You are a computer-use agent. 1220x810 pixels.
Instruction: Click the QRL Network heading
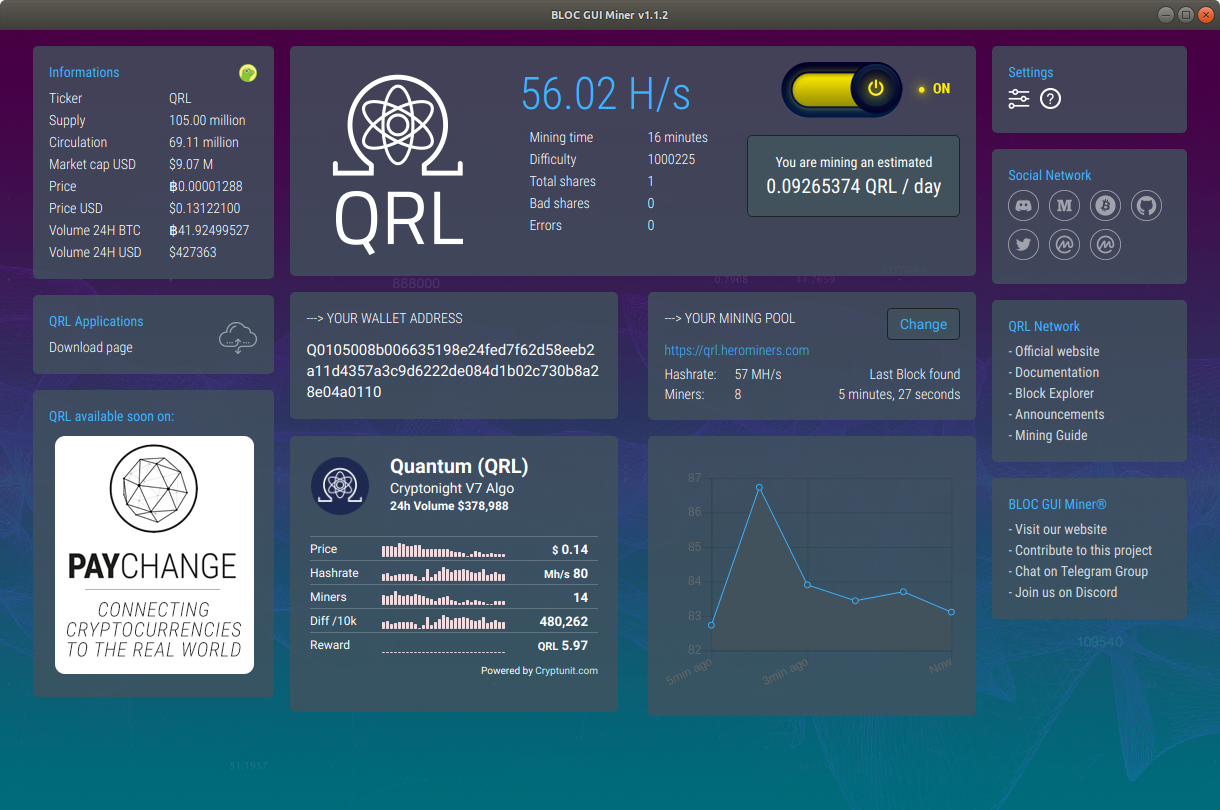[x=1044, y=326]
